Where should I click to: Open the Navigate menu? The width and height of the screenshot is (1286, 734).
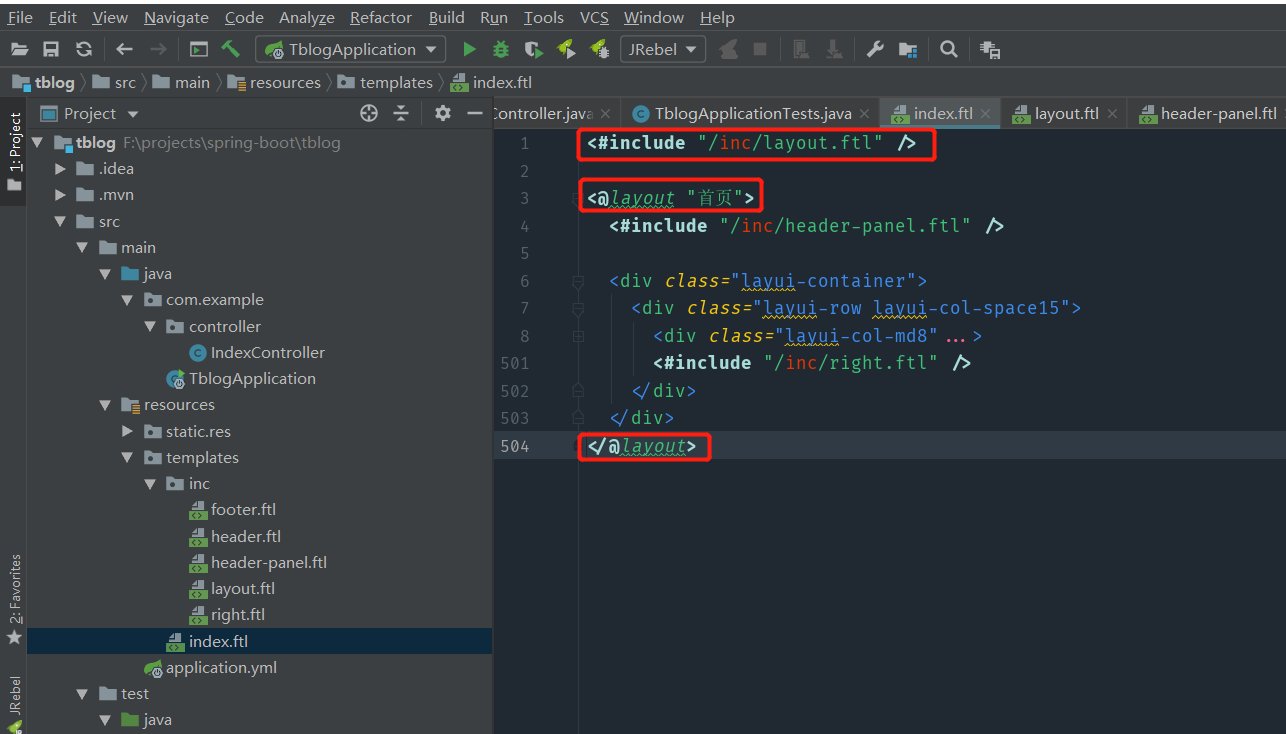pyautogui.click(x=176, y=17)
